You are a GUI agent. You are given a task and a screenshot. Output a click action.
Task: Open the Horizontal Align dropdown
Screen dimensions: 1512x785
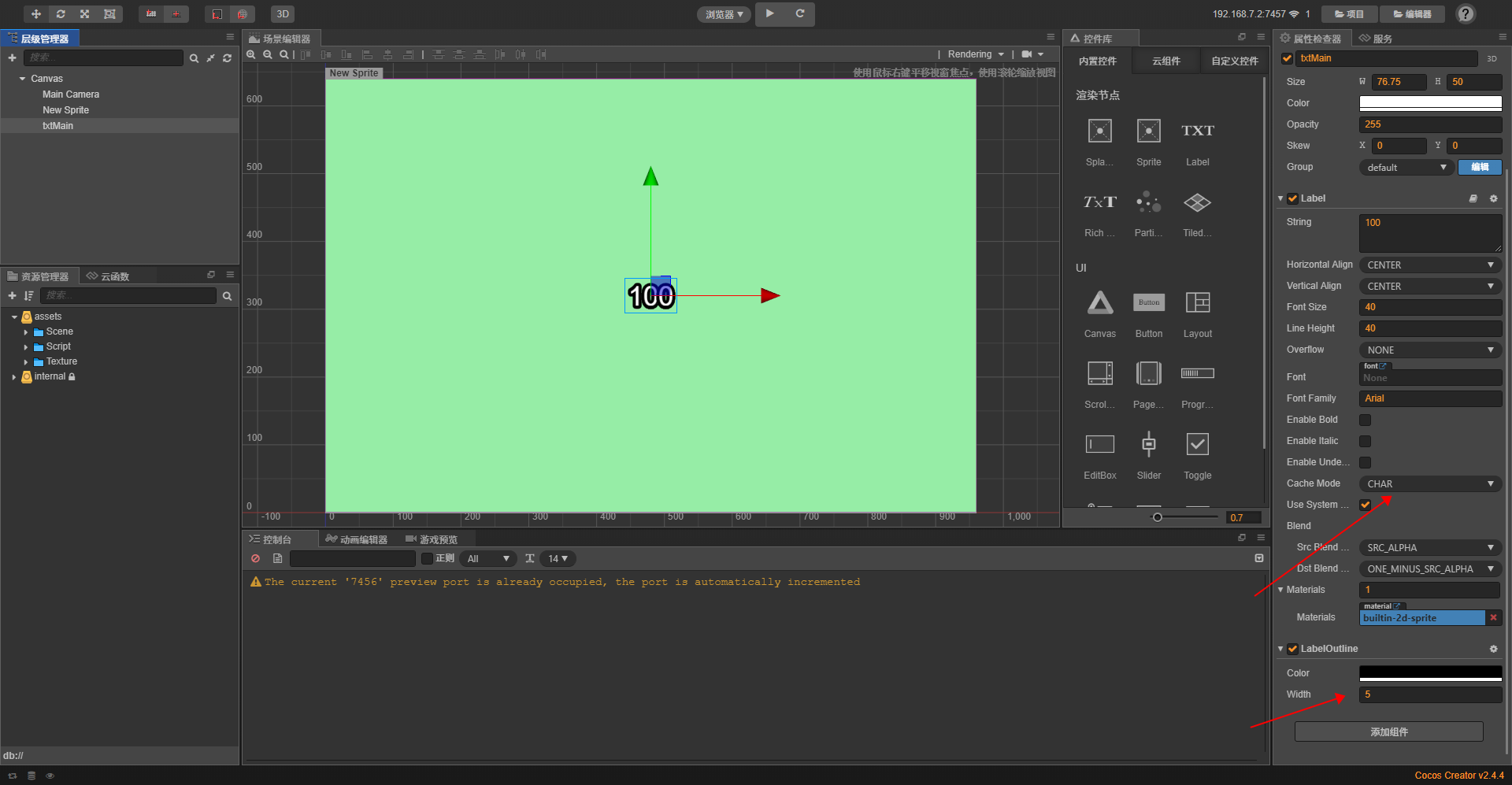[1430, 265]
